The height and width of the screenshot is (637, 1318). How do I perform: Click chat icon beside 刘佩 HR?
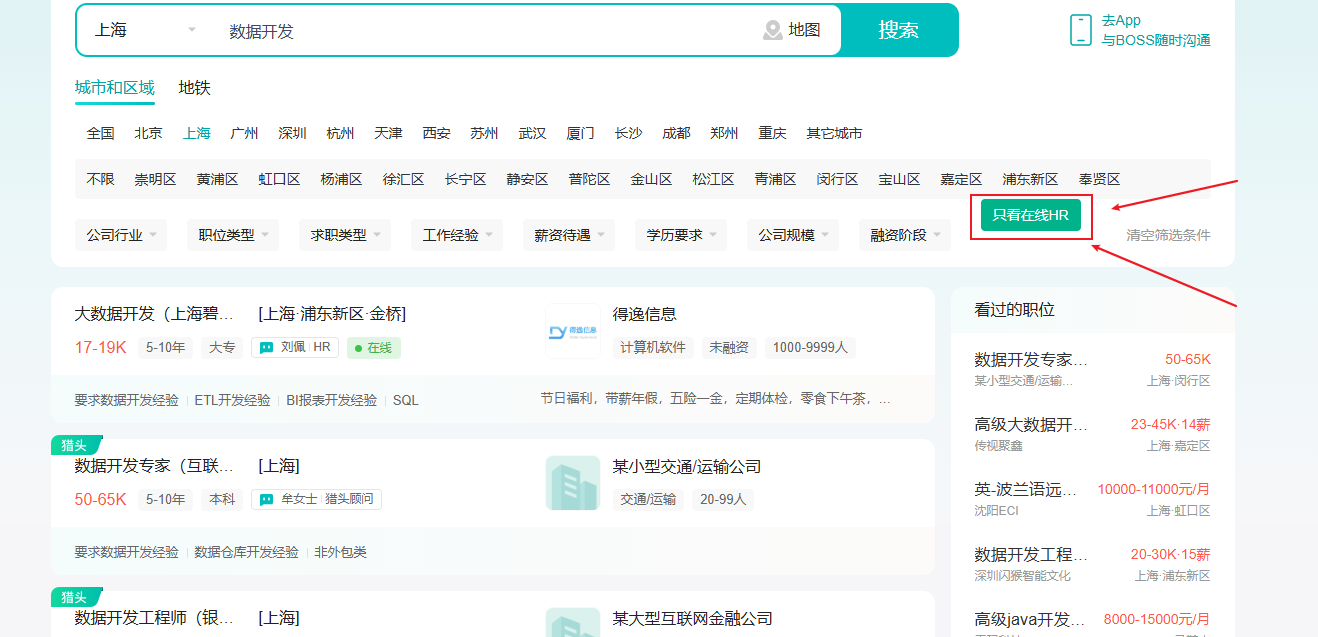[267, 348]
